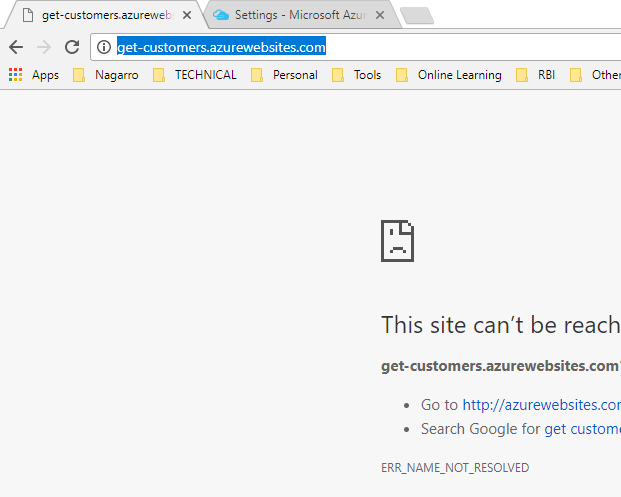The height and width of the screenshot is (497, 621).
Task: Open the Personal bookmark folder
Action: [284, 75]
